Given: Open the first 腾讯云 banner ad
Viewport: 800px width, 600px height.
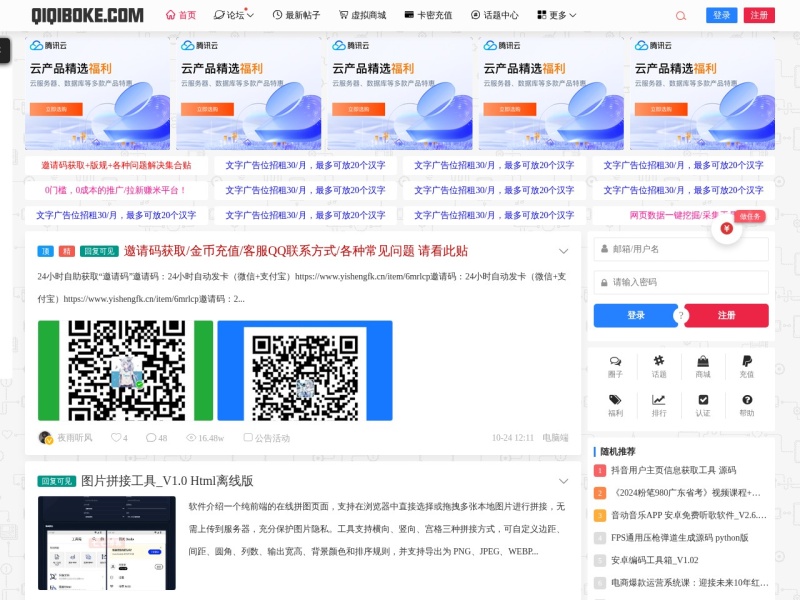Looking at the screenshot, I should tap(97, 93).
